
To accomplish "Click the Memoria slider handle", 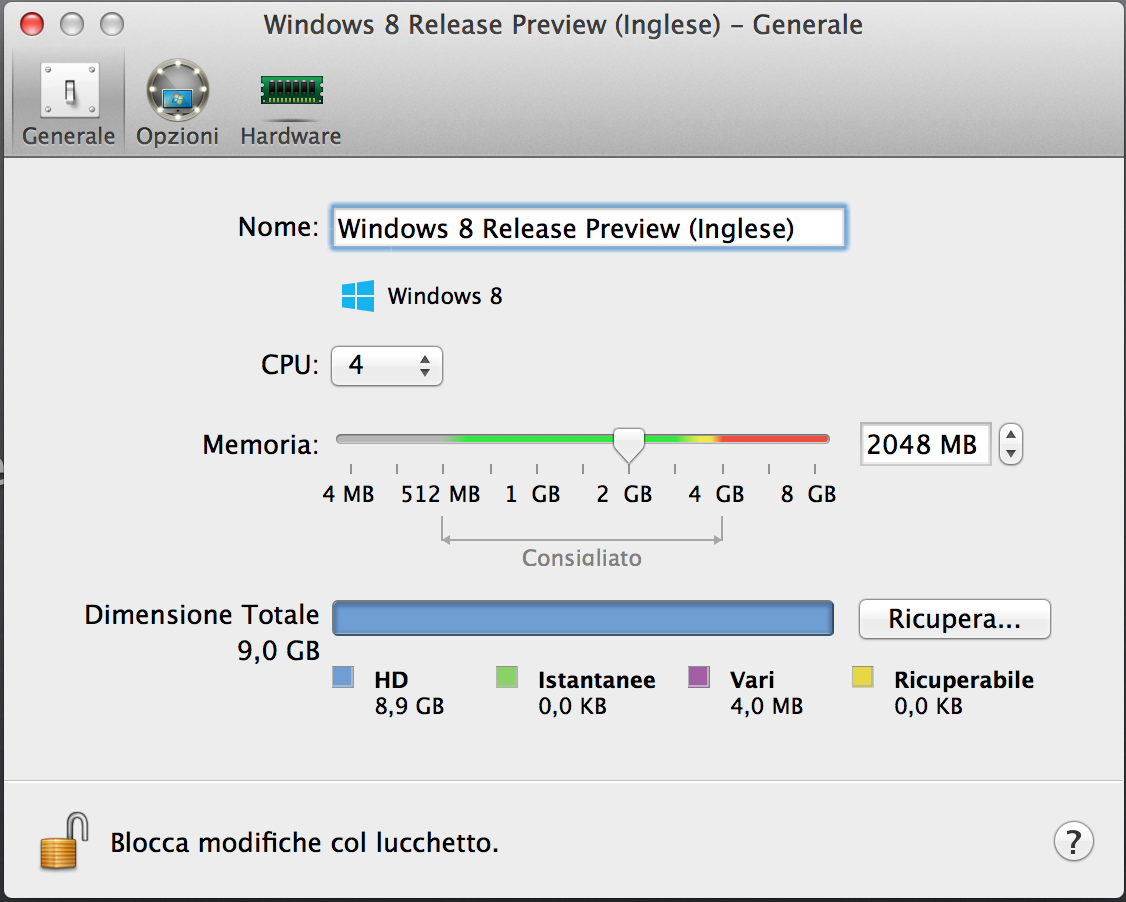I will click(x=629, y=443).
